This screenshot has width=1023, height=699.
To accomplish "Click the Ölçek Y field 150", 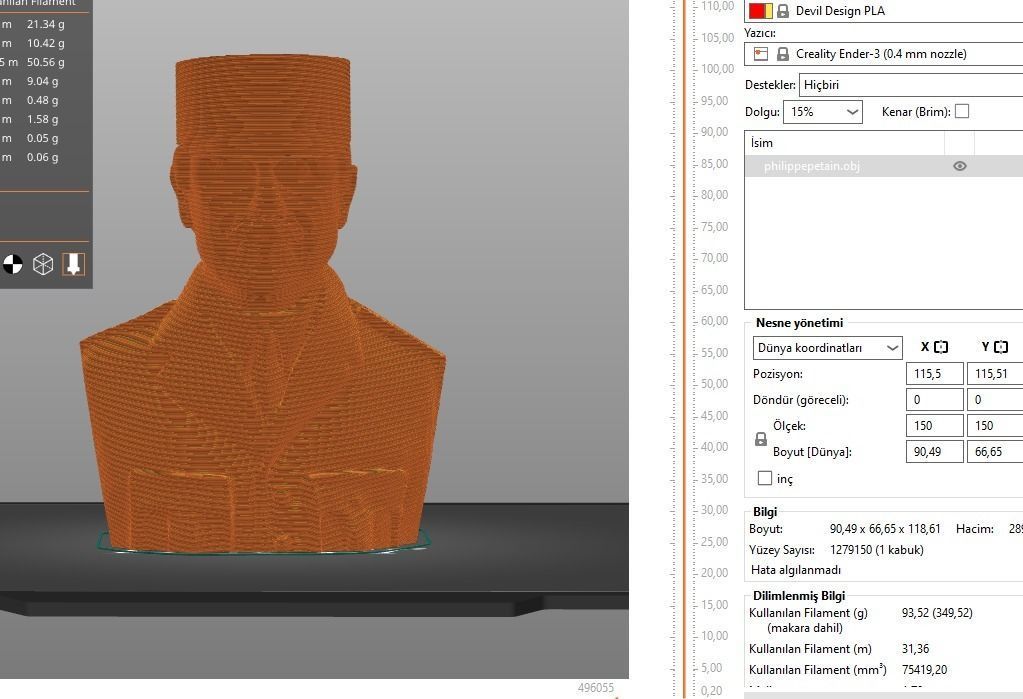I will point(995,426).
